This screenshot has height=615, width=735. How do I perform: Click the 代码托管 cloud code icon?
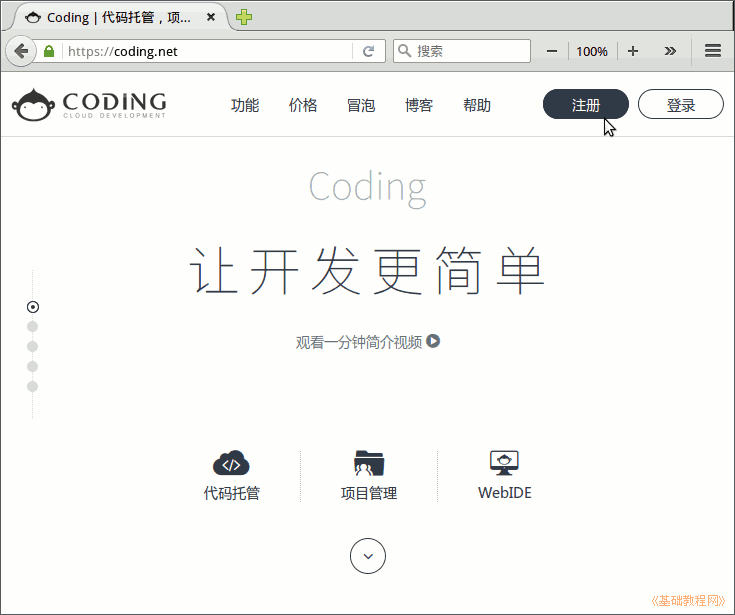(231, 463)
